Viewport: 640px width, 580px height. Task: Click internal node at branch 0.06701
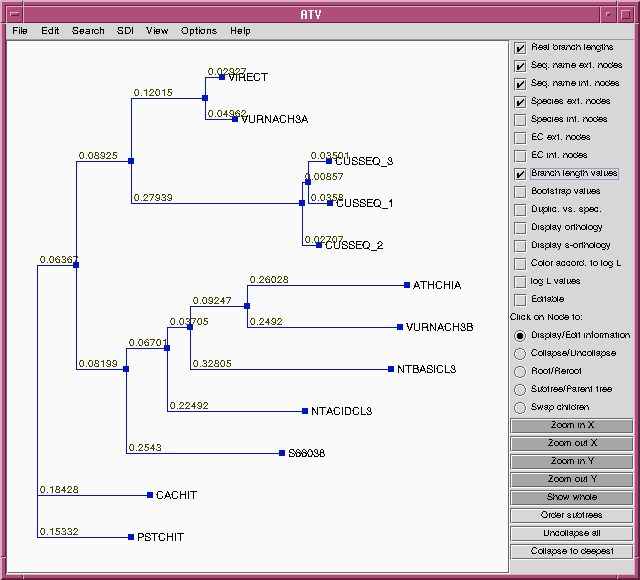pyautogui.click(x=167, y=348)
